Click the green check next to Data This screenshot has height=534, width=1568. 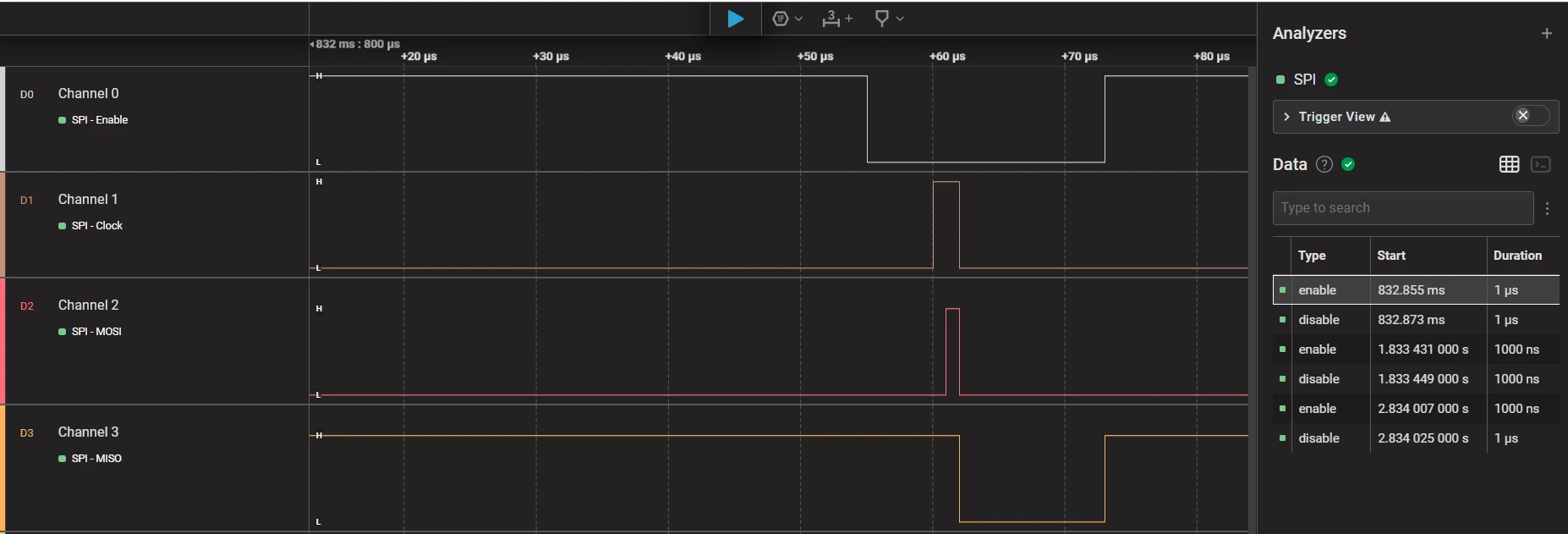pyautogui.click(x=1348, y=164)
